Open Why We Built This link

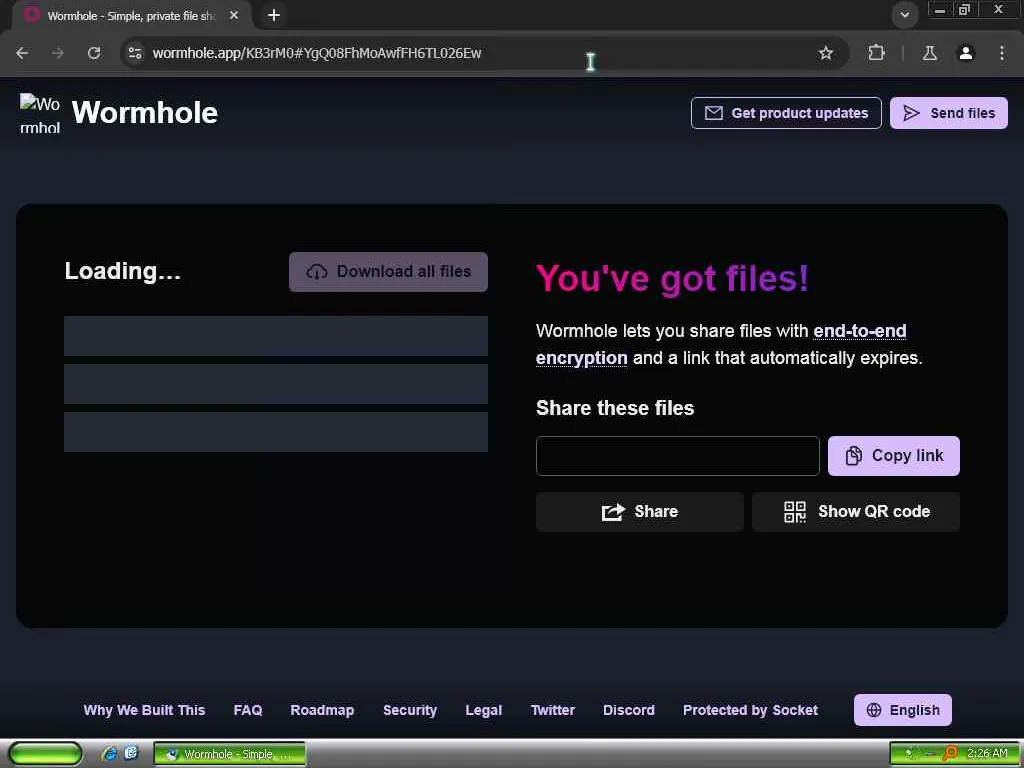point(144,710)
